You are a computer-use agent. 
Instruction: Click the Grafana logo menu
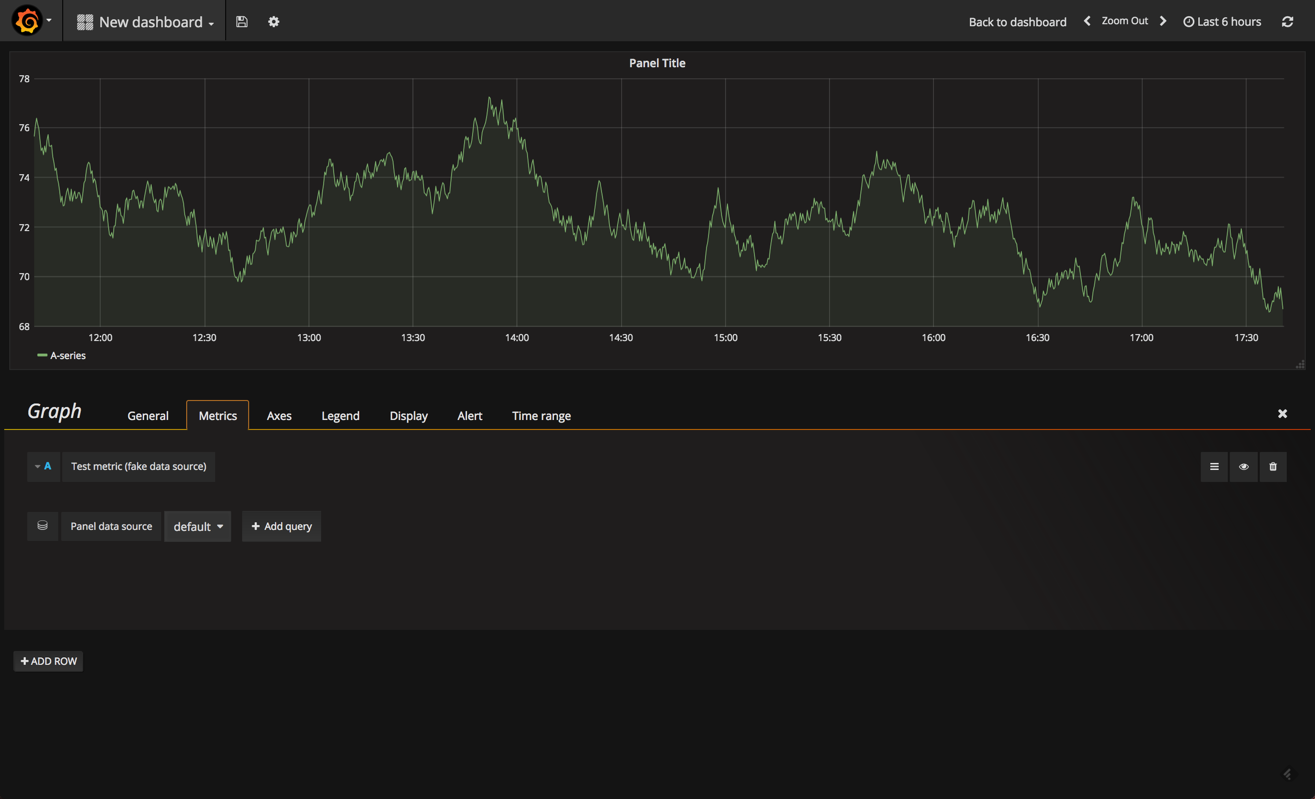point(29,21)
